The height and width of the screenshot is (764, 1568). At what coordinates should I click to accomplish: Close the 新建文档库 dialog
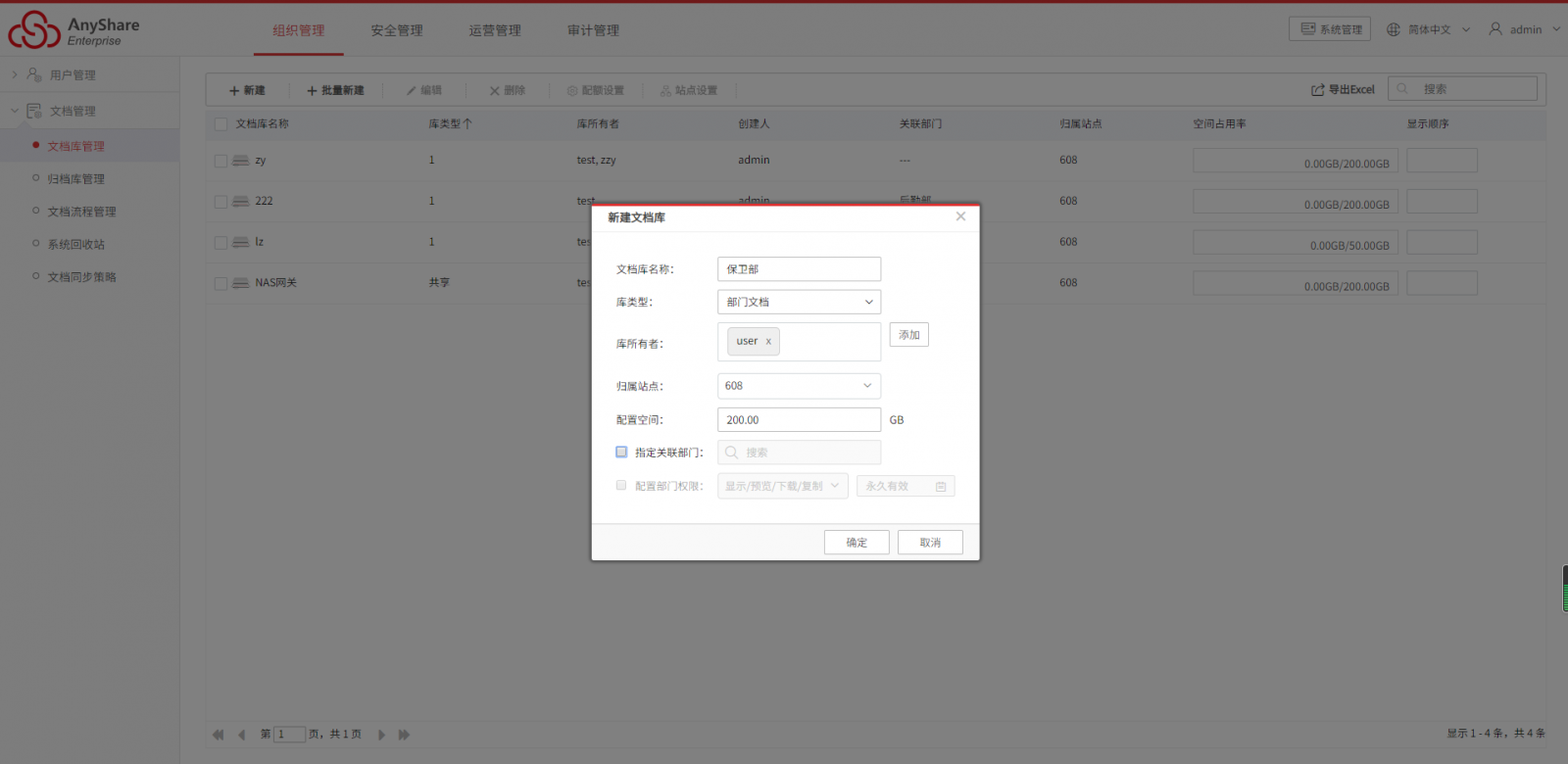pyautogui.click(x=960, y=216)
